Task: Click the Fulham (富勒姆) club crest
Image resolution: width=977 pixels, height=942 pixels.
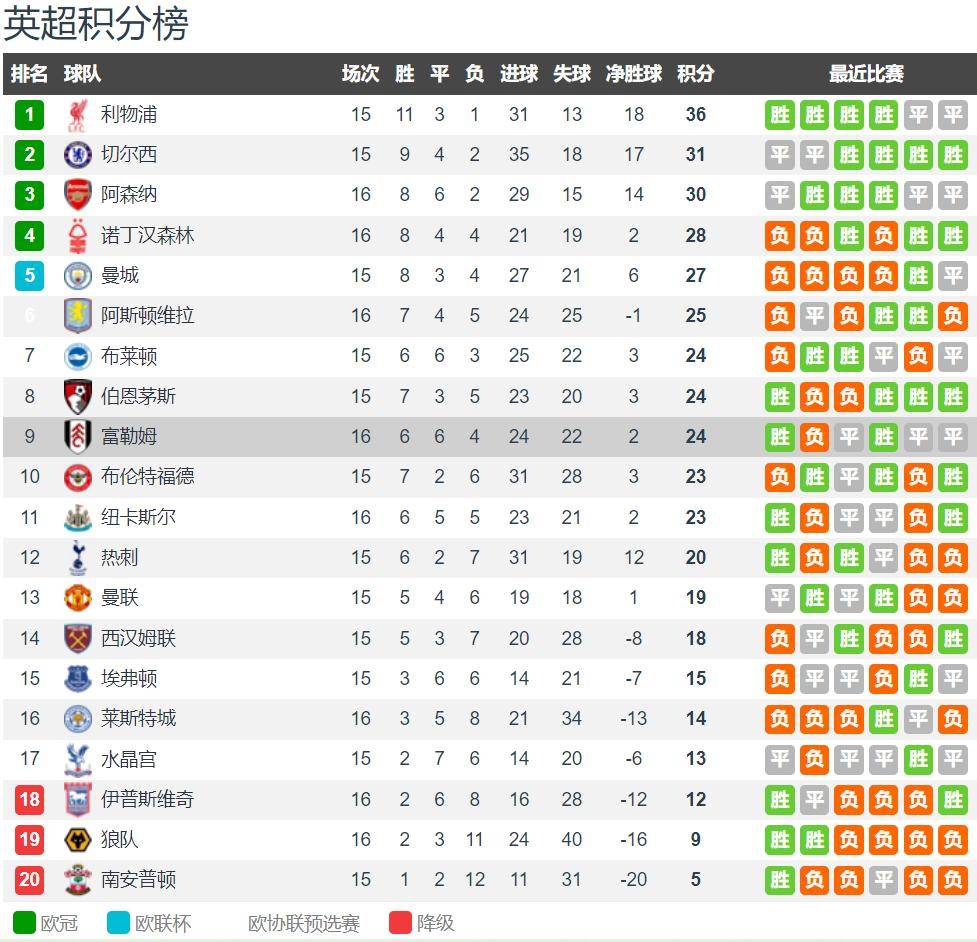Action: click(x=77, y=436)
